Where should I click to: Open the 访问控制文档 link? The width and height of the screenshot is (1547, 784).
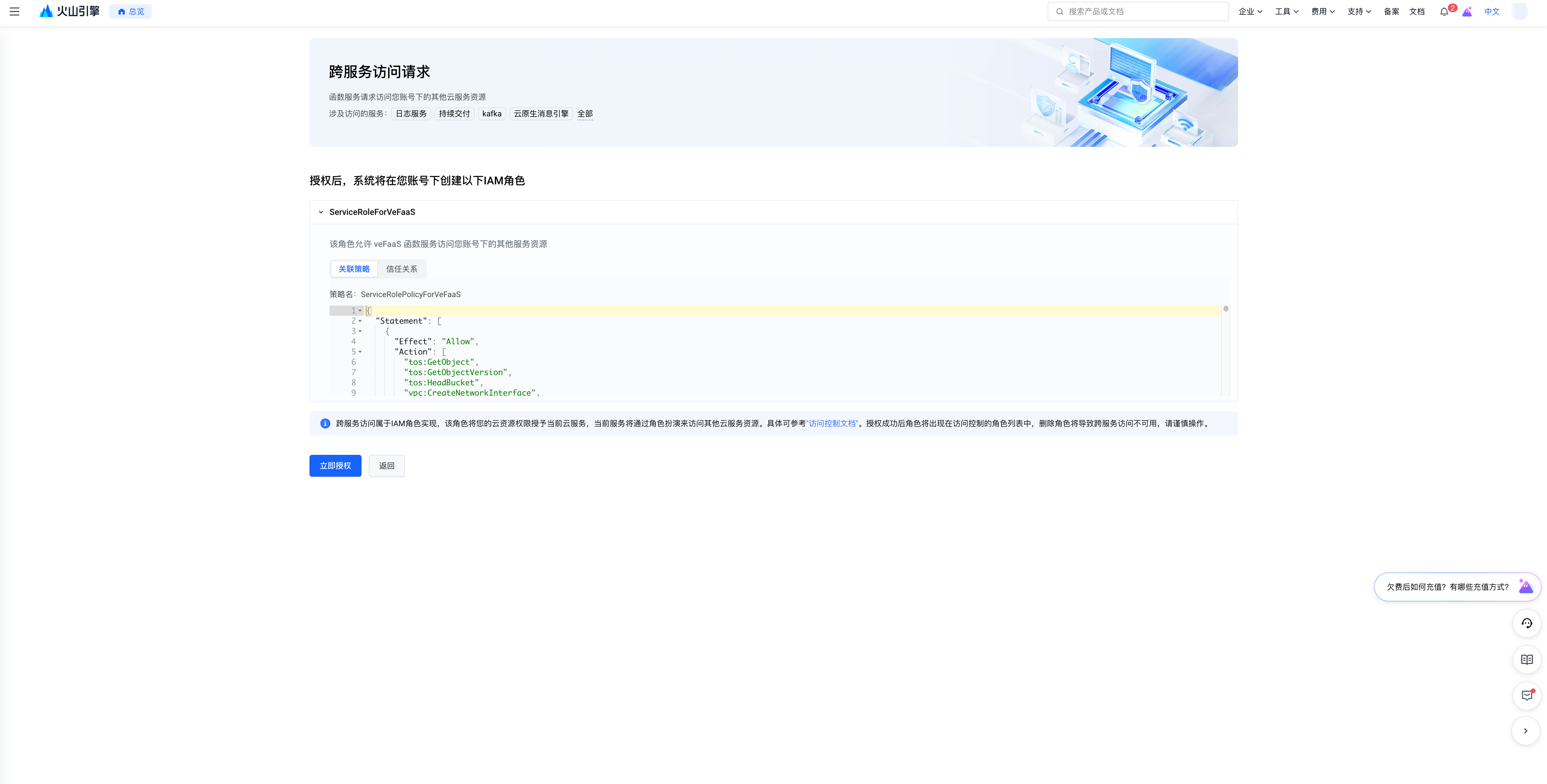pyautogui.click(x=832, y=423)
